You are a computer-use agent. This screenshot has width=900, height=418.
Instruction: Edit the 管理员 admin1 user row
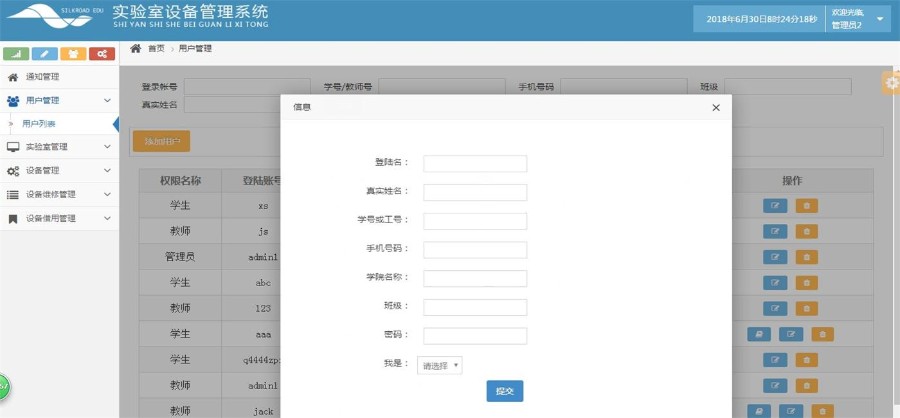[775, 257]
